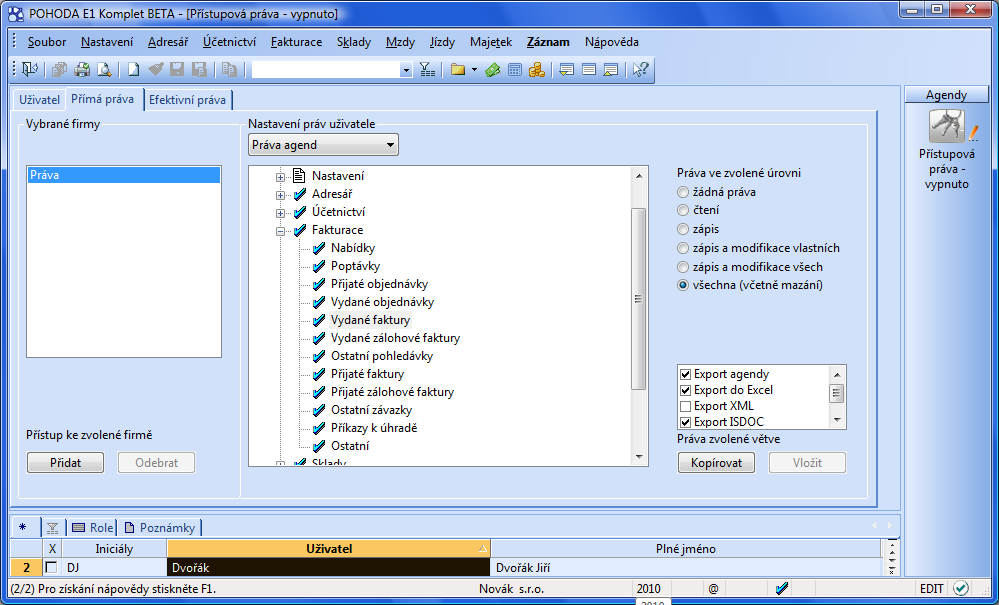999x605 pixels.
Task: Click the help pointer question mark icon
Action: pos(640,69)
